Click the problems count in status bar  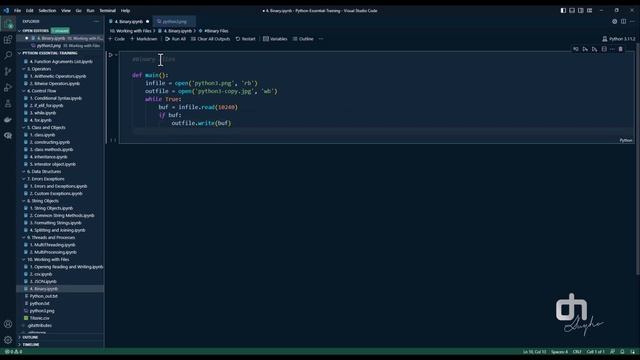[x=13, y=351]
